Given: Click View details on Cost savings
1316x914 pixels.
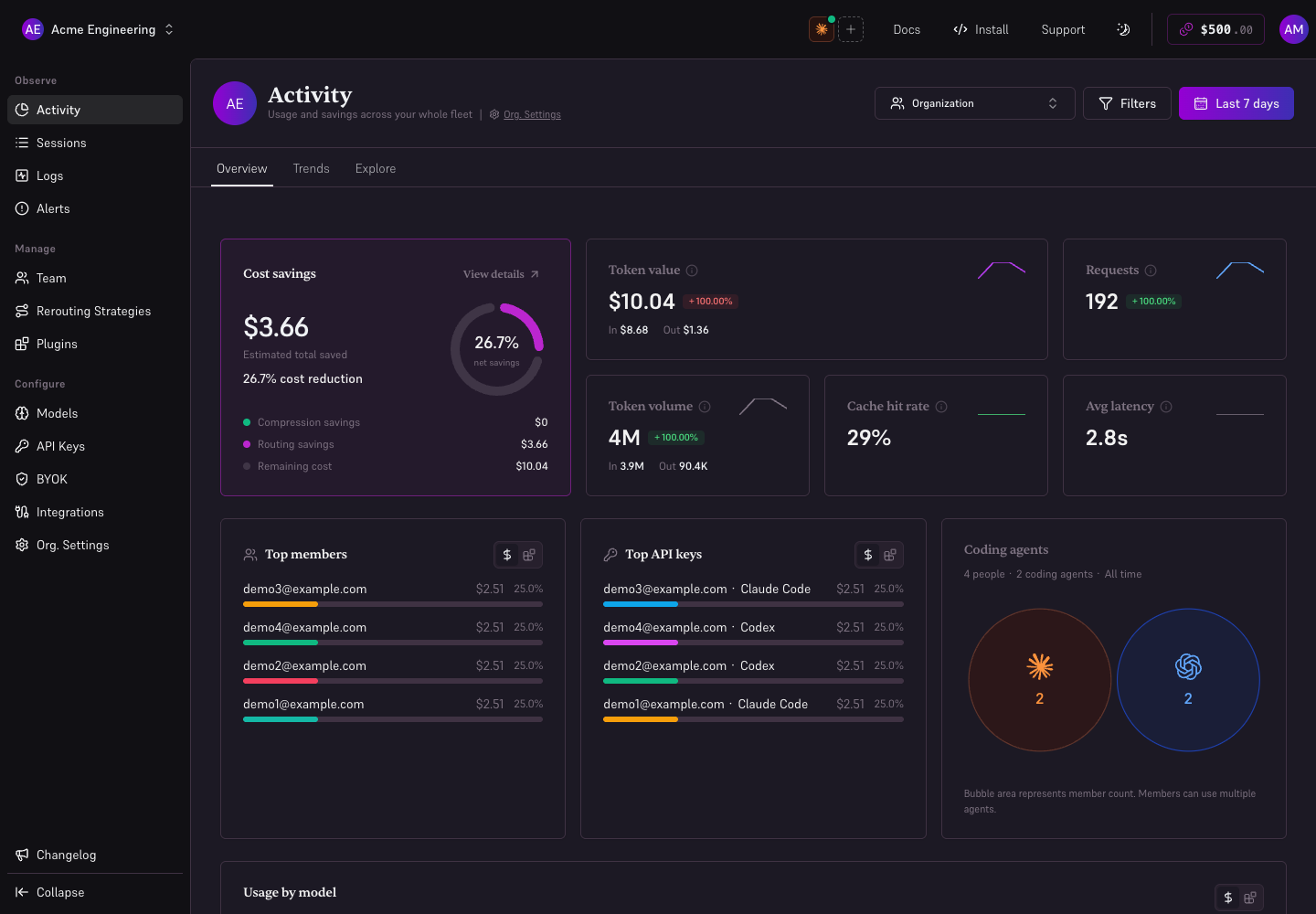Looking at the screenshot, I should coord(501,274).
